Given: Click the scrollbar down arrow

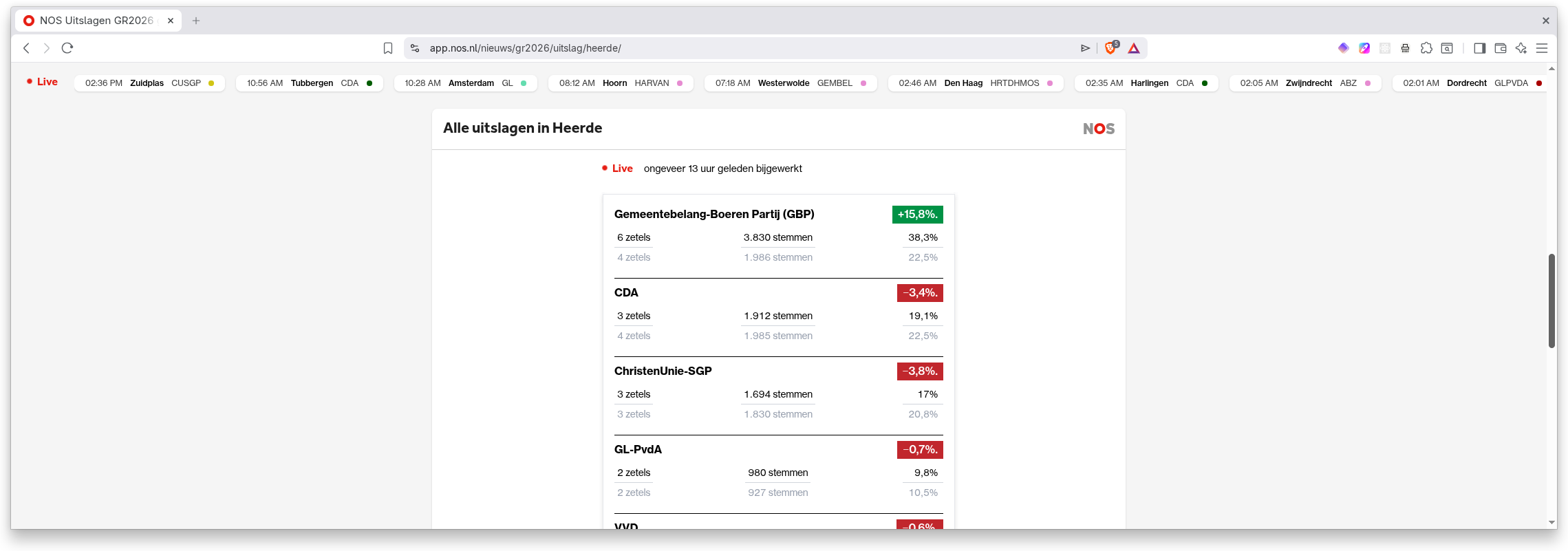Looking at the screenshot, I should click(x=1551, y=523).
